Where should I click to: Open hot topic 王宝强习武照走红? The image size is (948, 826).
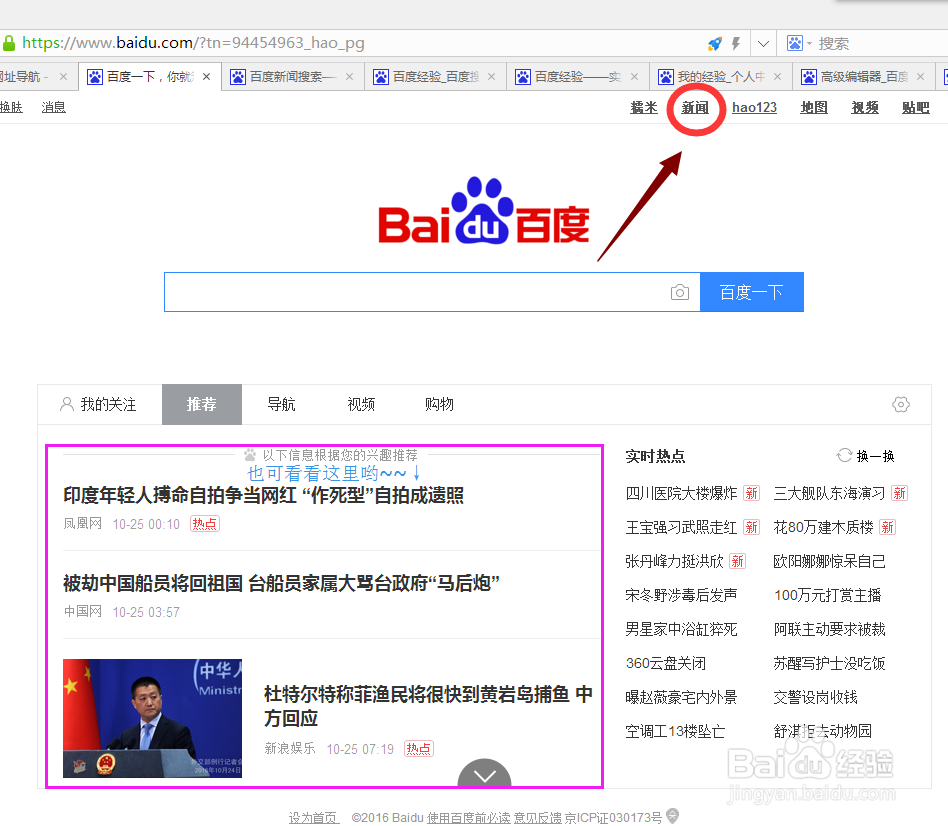[681, 527]
